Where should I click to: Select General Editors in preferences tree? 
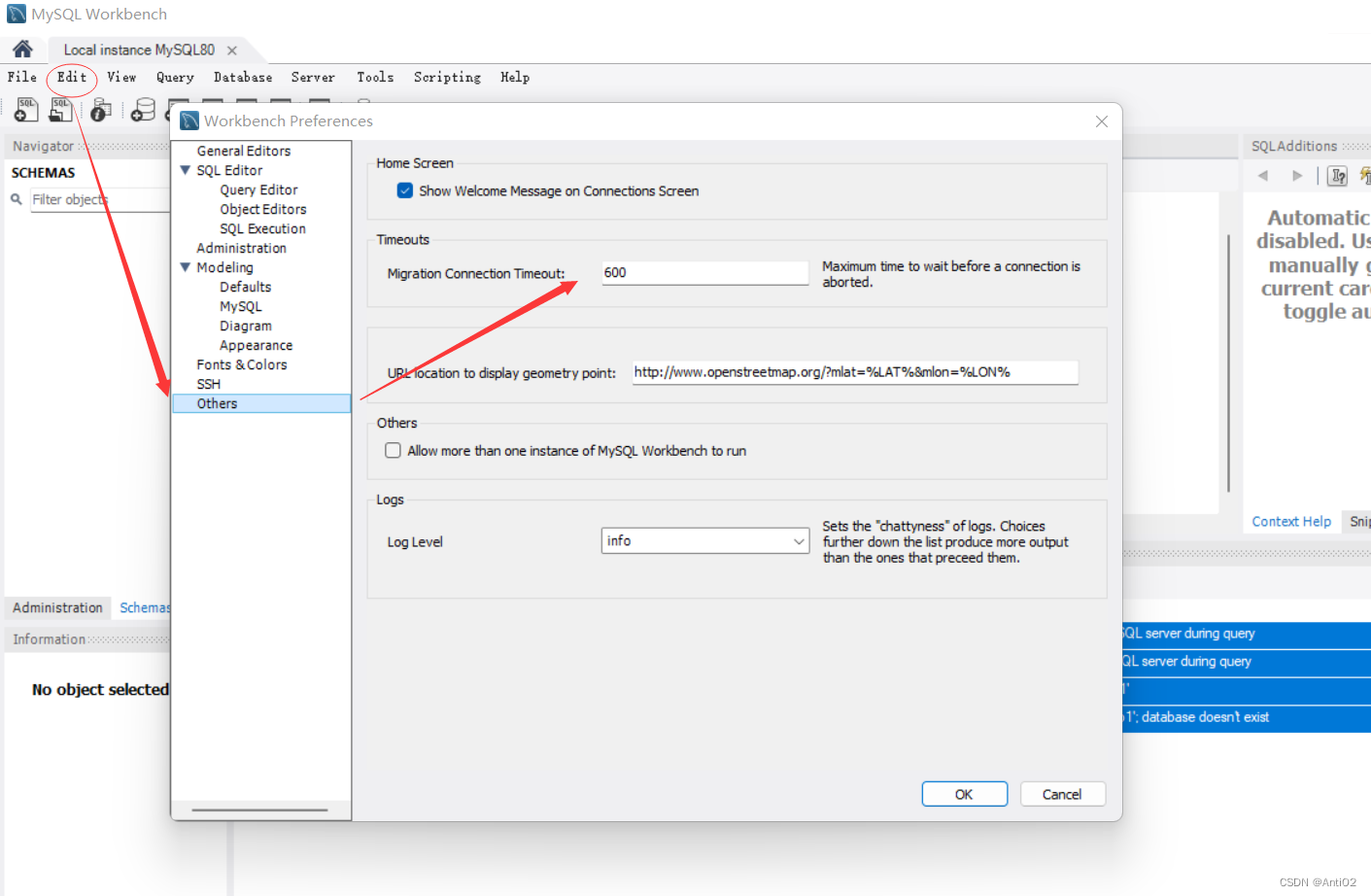[x=244, y=151]
